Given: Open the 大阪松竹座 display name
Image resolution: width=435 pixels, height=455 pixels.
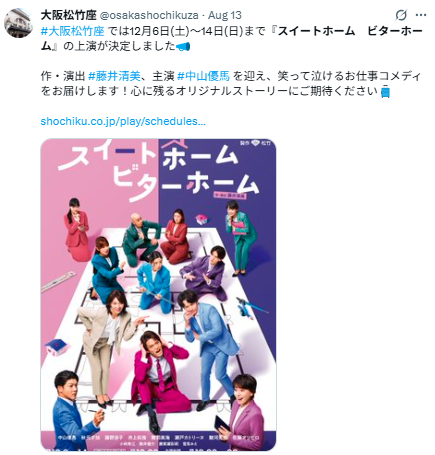Looking at the screenshot, I should point(69,15).
